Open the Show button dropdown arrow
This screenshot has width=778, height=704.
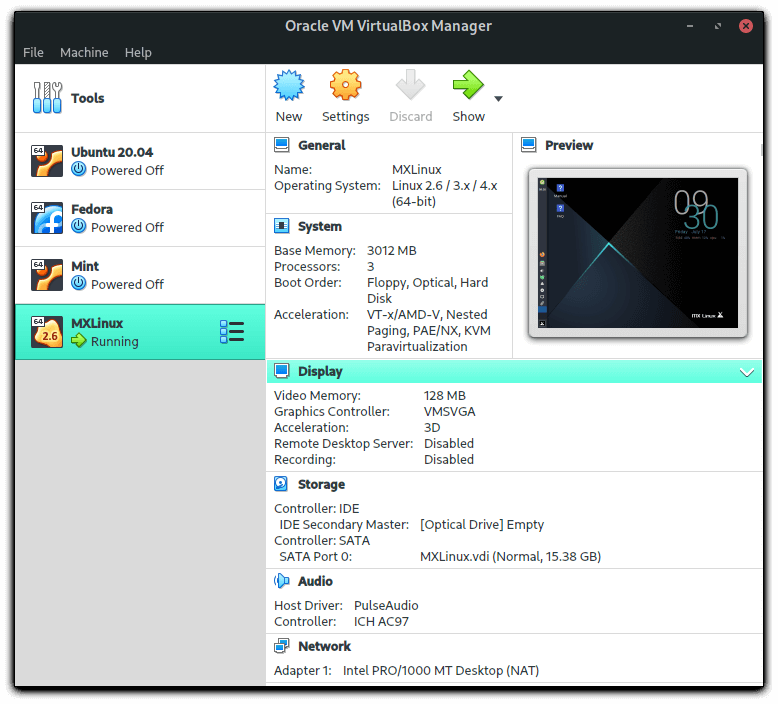coord(499,99)
